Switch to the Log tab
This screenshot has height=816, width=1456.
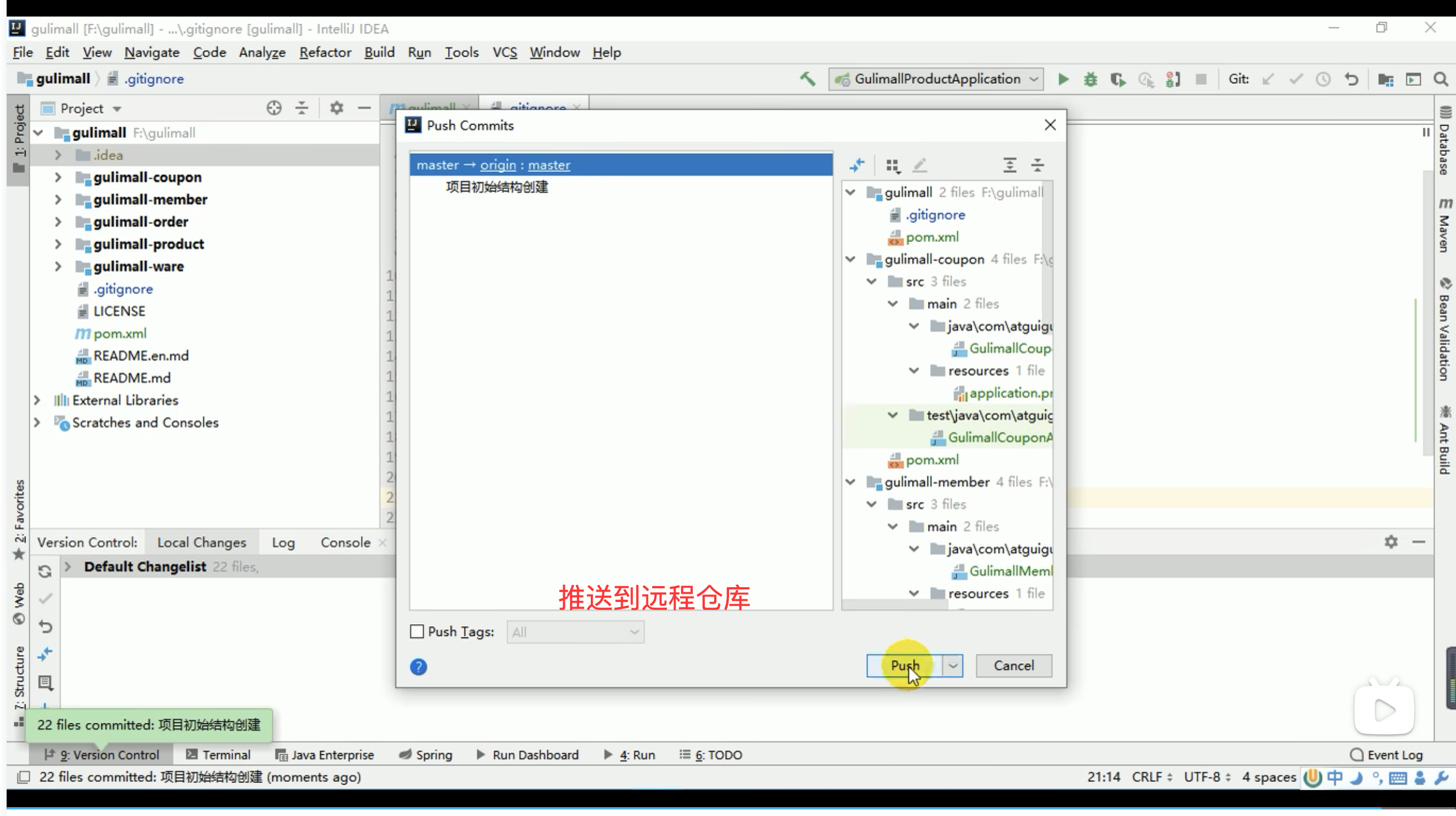283,543
